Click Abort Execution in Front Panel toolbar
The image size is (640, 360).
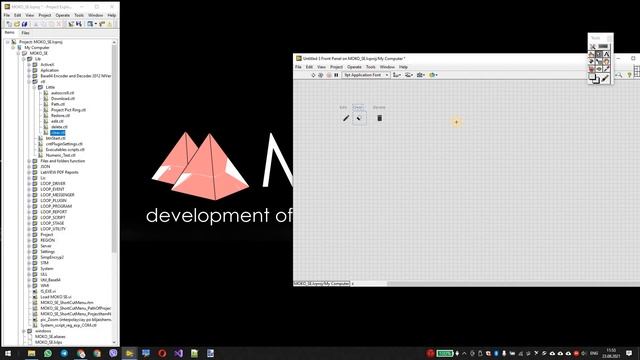click(329, 75)
